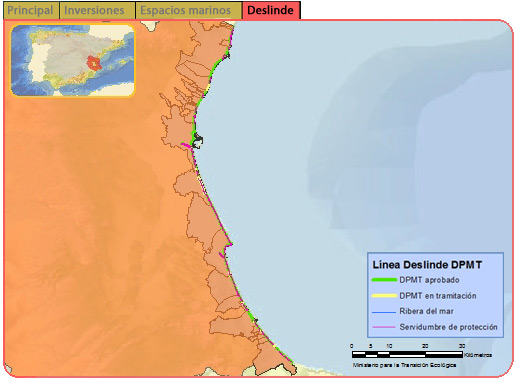
Task: Click the DPMT en tramitación legend label
Action: [x=438, y=296]
